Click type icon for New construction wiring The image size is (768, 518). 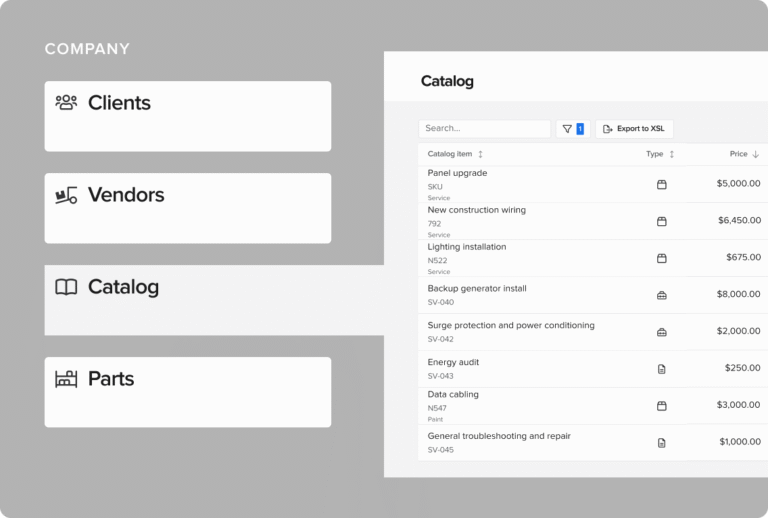click(662, 221)
